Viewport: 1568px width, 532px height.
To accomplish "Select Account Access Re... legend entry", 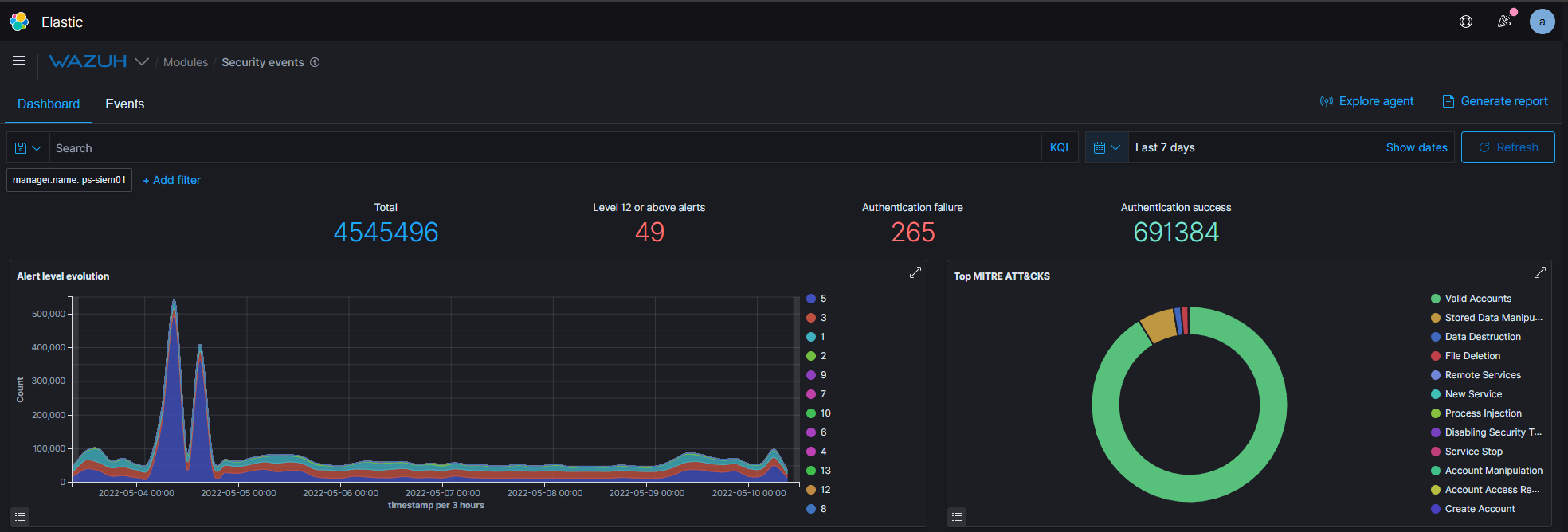I will [1486, 490].
